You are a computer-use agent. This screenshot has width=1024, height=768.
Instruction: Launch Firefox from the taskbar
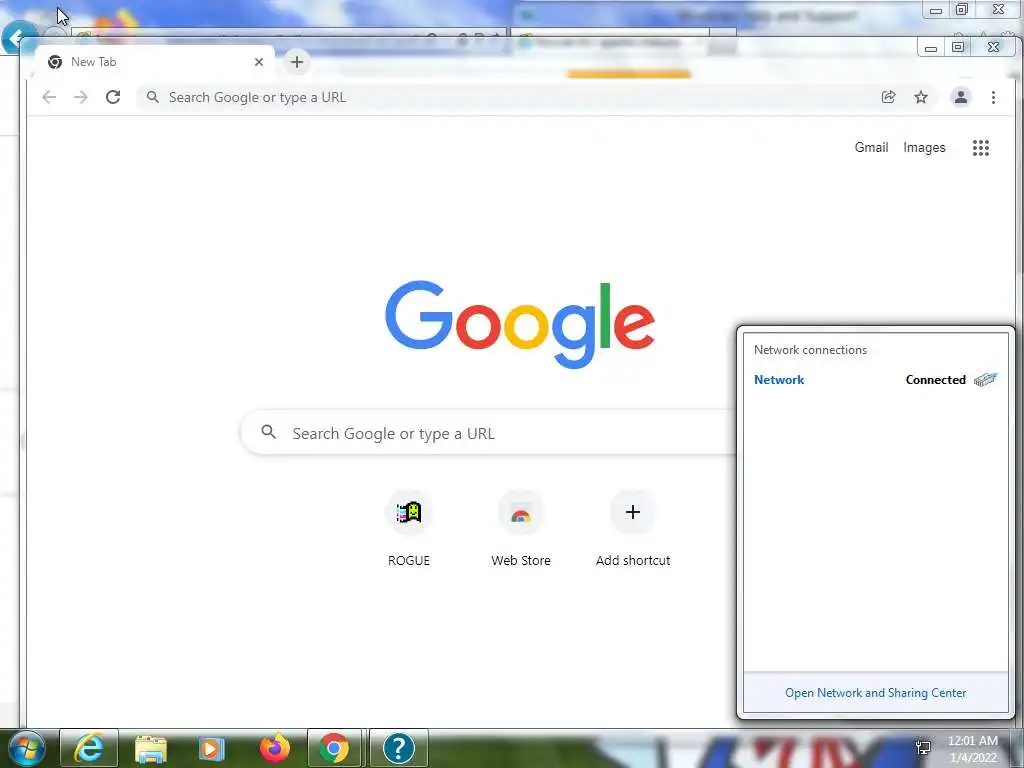(274, 748)
